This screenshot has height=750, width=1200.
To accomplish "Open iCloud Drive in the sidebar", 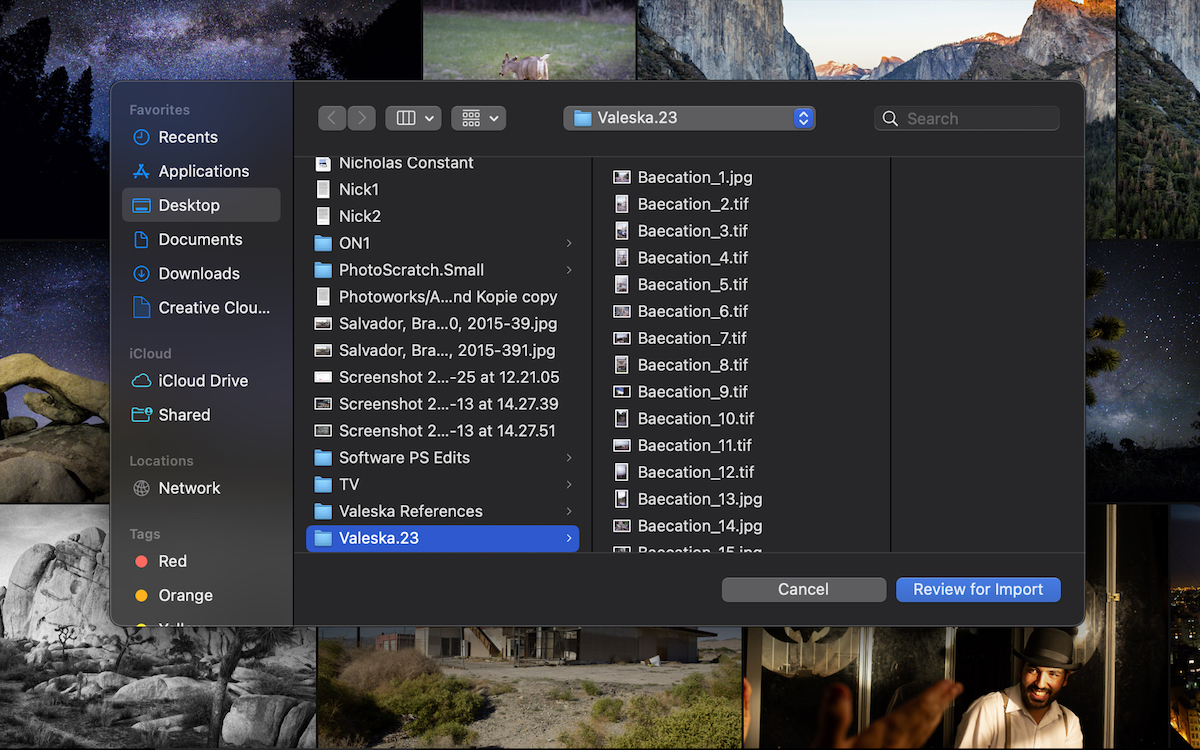I will pos(202,381).
